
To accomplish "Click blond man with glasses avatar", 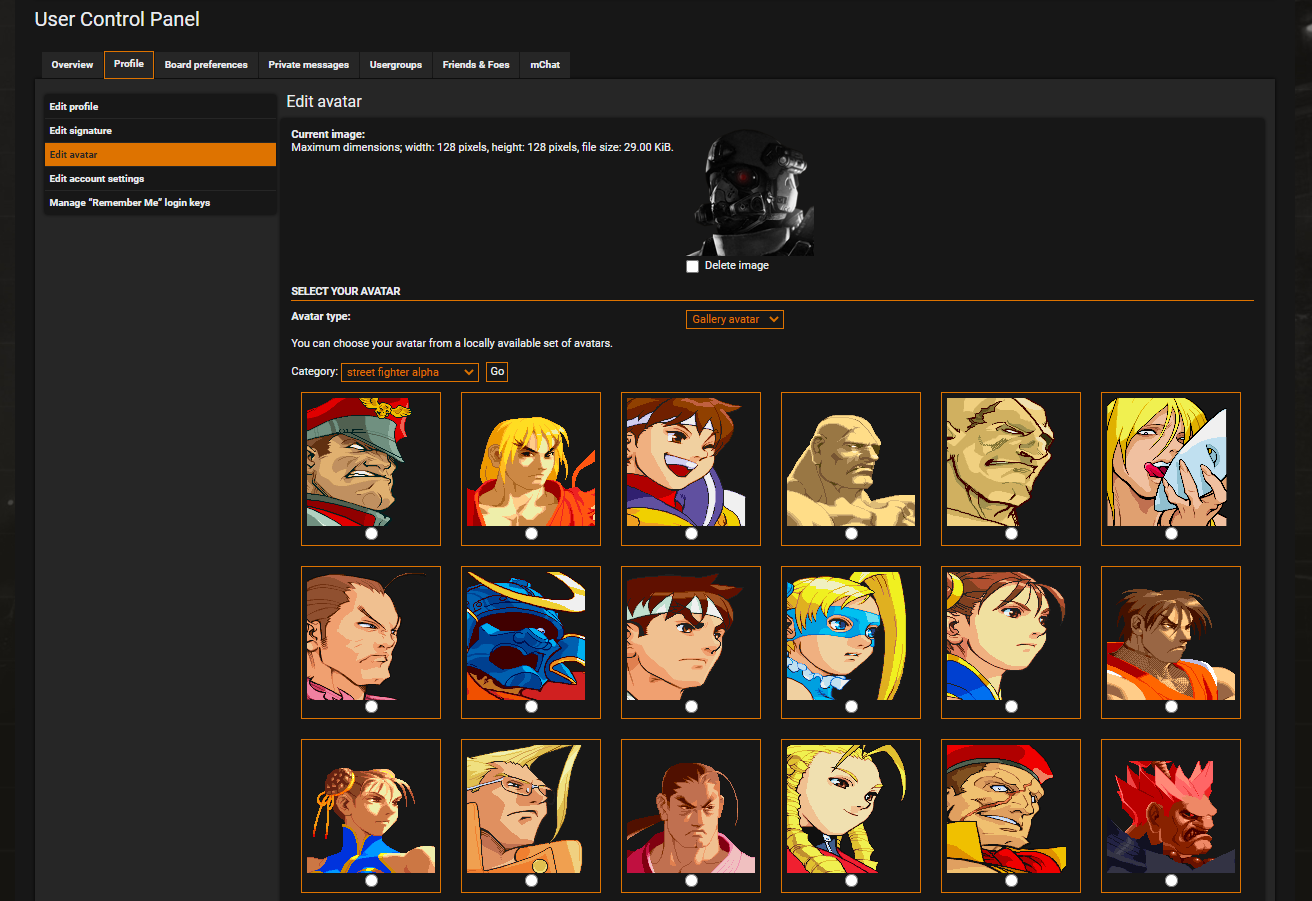I will click(x=531, y=809).
